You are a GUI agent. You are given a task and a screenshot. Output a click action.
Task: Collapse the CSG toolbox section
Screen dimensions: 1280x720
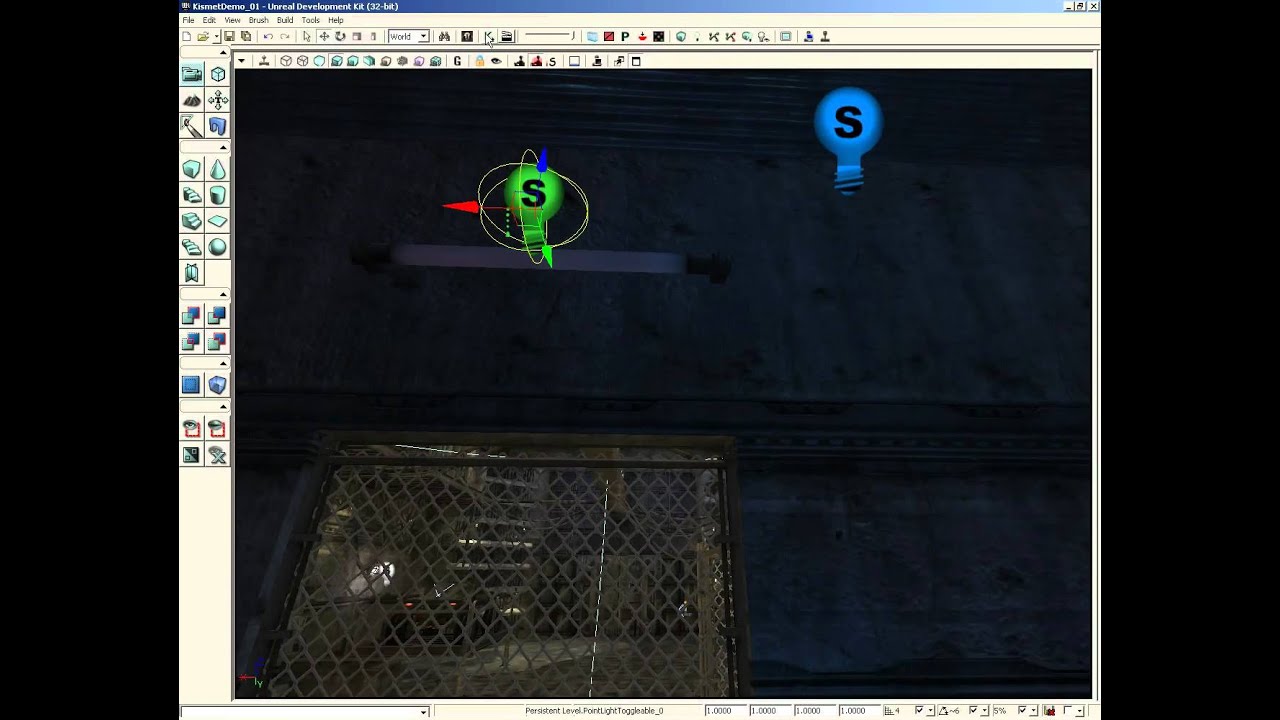[223, 295]
